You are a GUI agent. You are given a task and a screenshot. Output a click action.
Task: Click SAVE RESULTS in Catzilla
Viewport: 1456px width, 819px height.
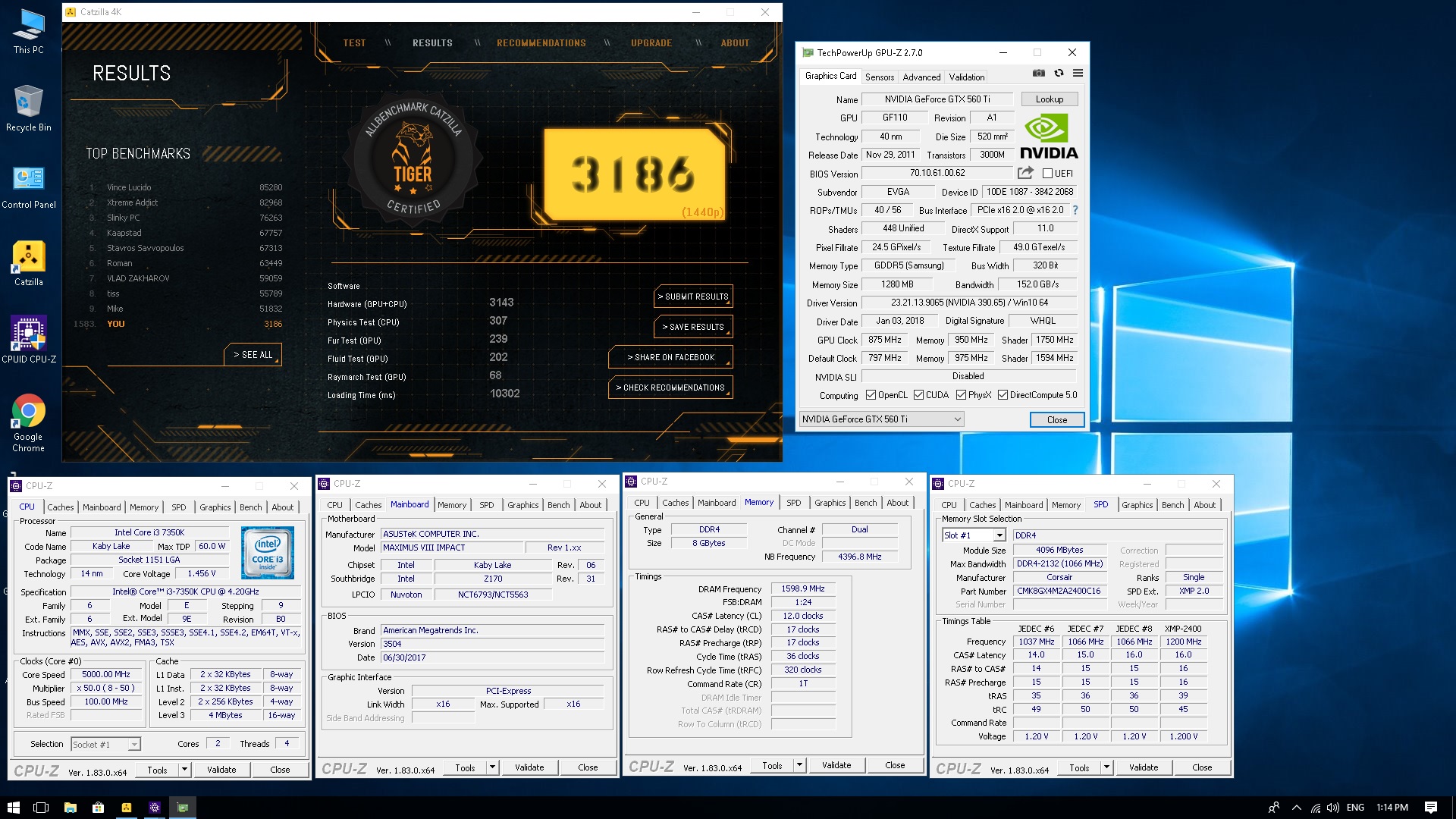pos(692,327)
